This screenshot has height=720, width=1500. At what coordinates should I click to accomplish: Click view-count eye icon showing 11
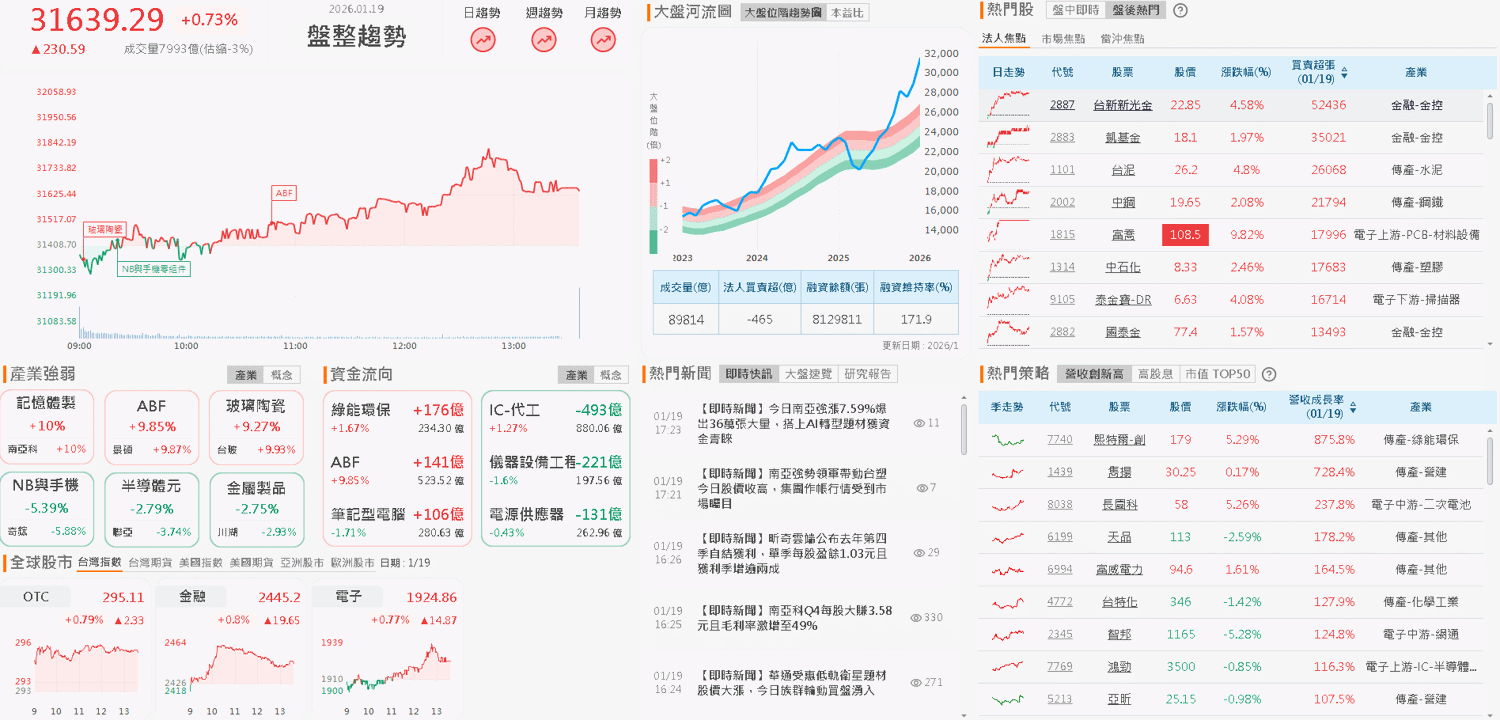(919, 423)
